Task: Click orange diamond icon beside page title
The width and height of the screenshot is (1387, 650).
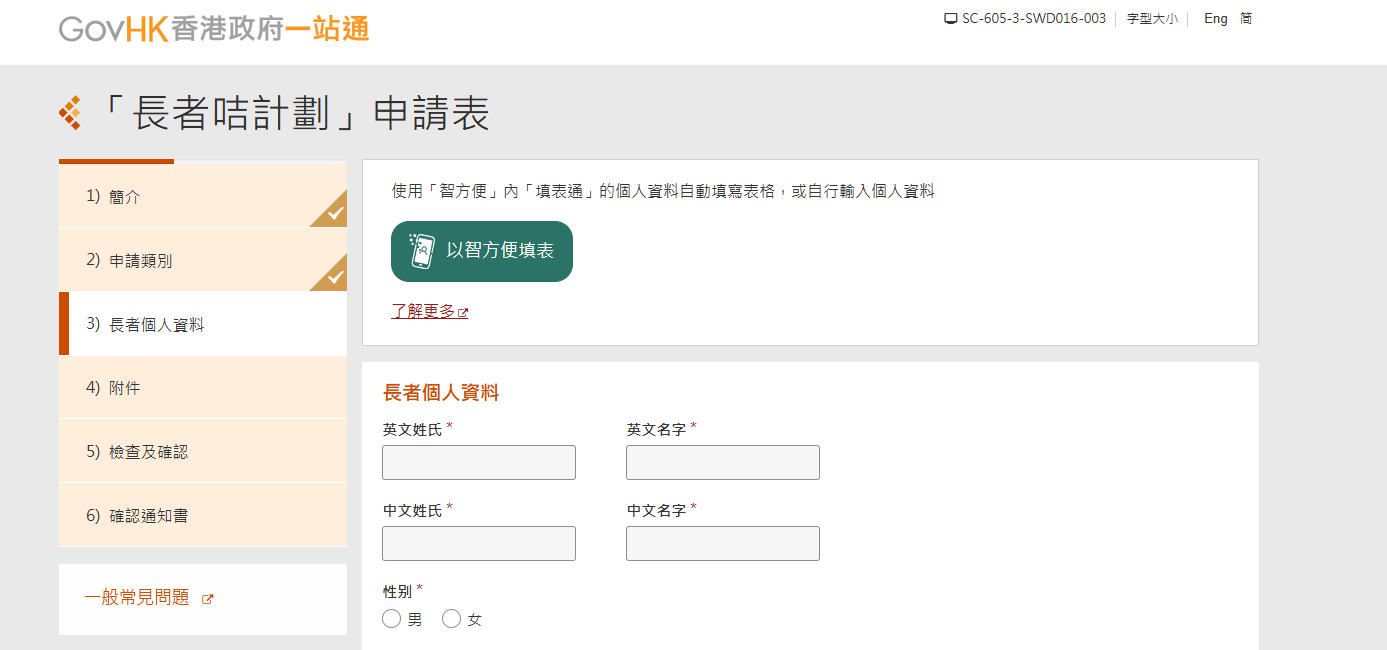Action: (70, 113)
